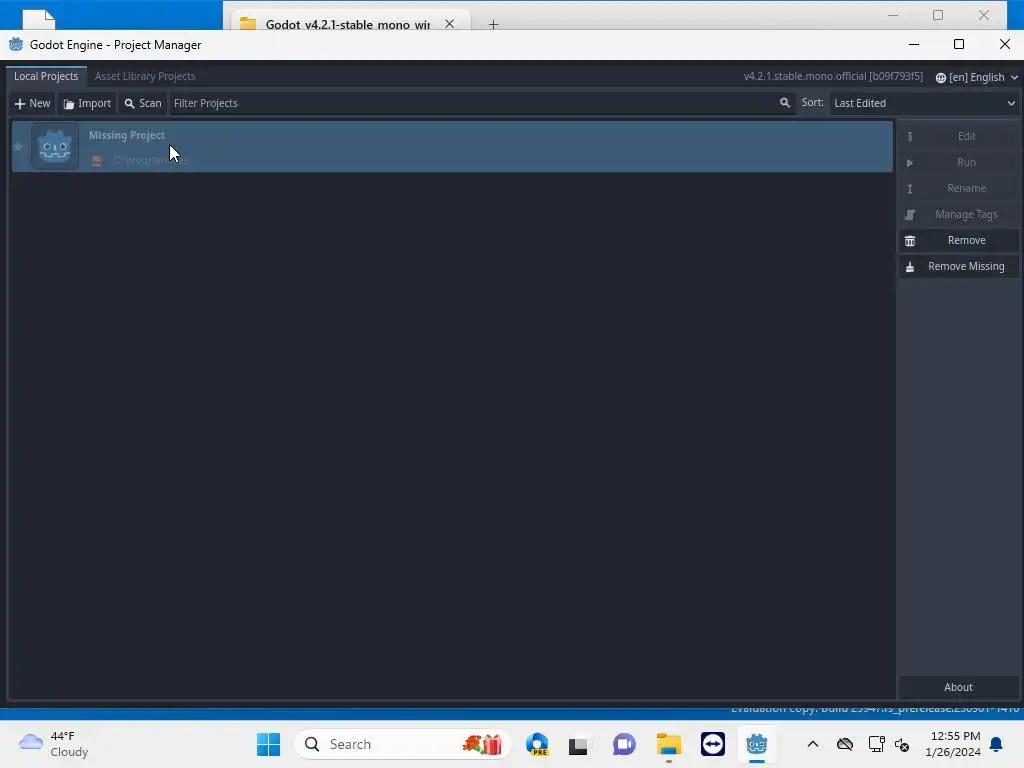Click the disabled Rename button
Screen dimensions: 1024x768
pos(959,188)
